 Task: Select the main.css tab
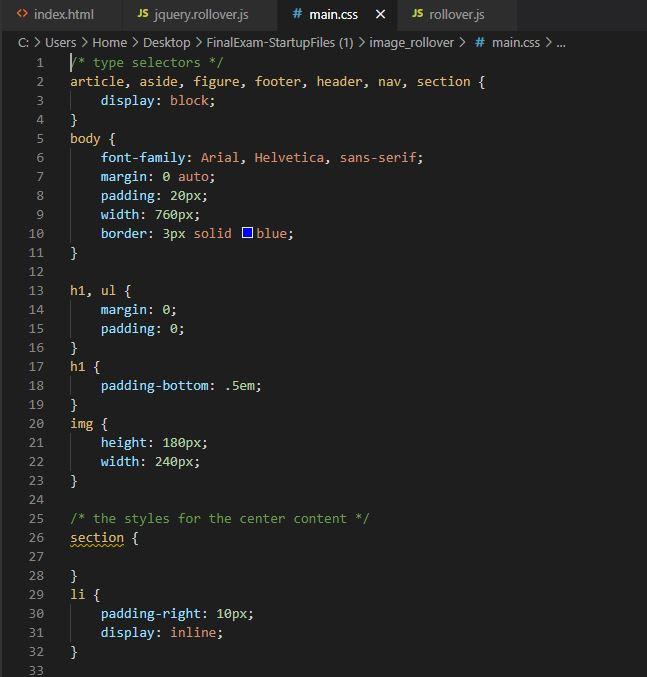333,14
